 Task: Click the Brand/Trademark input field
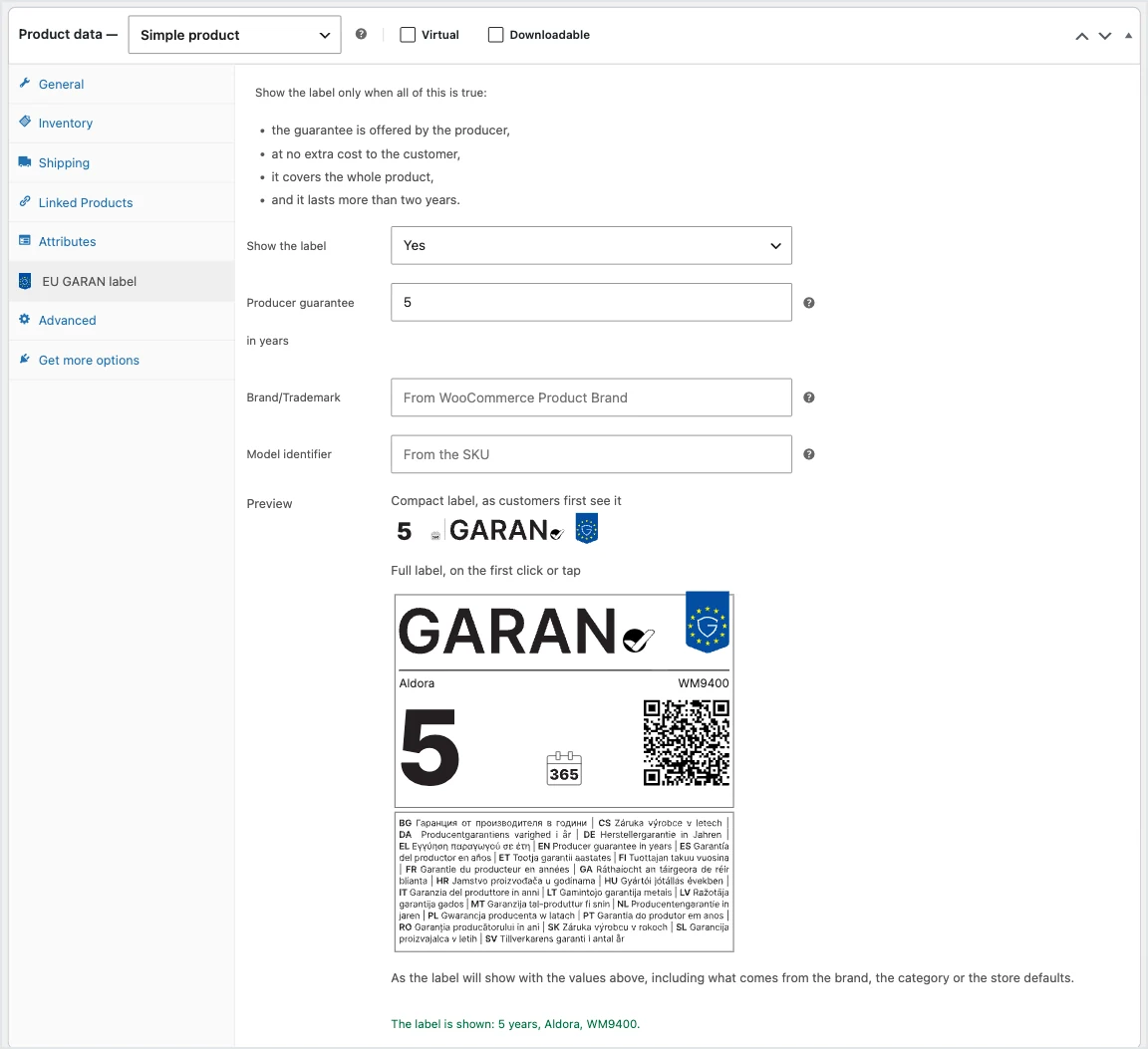(x=591, y=397)
